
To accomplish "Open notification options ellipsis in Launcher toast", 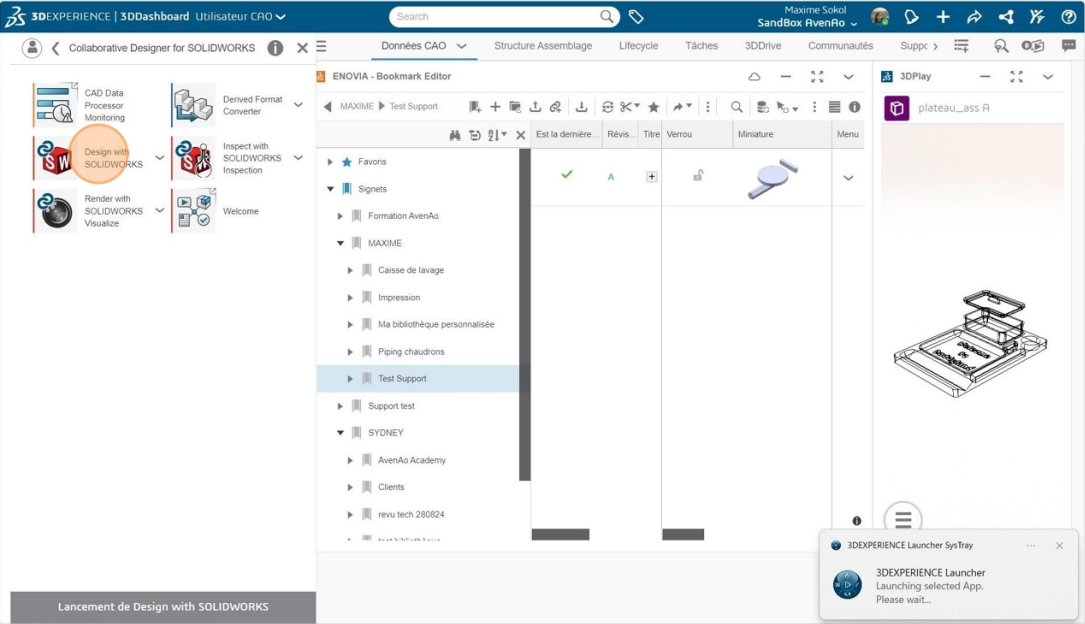I will click(1031, 546).
